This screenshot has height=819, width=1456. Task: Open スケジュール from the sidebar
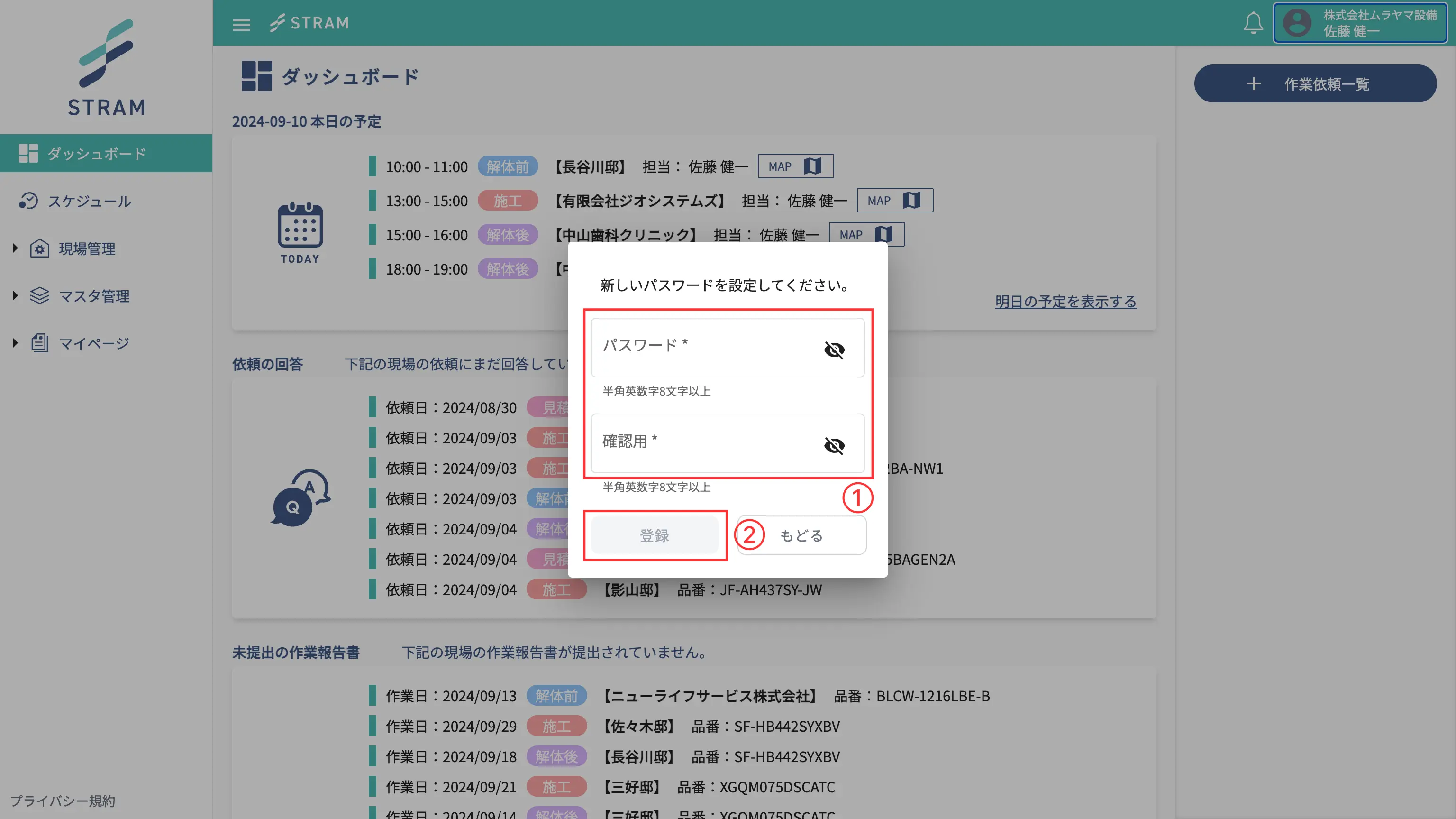[89, 201]
